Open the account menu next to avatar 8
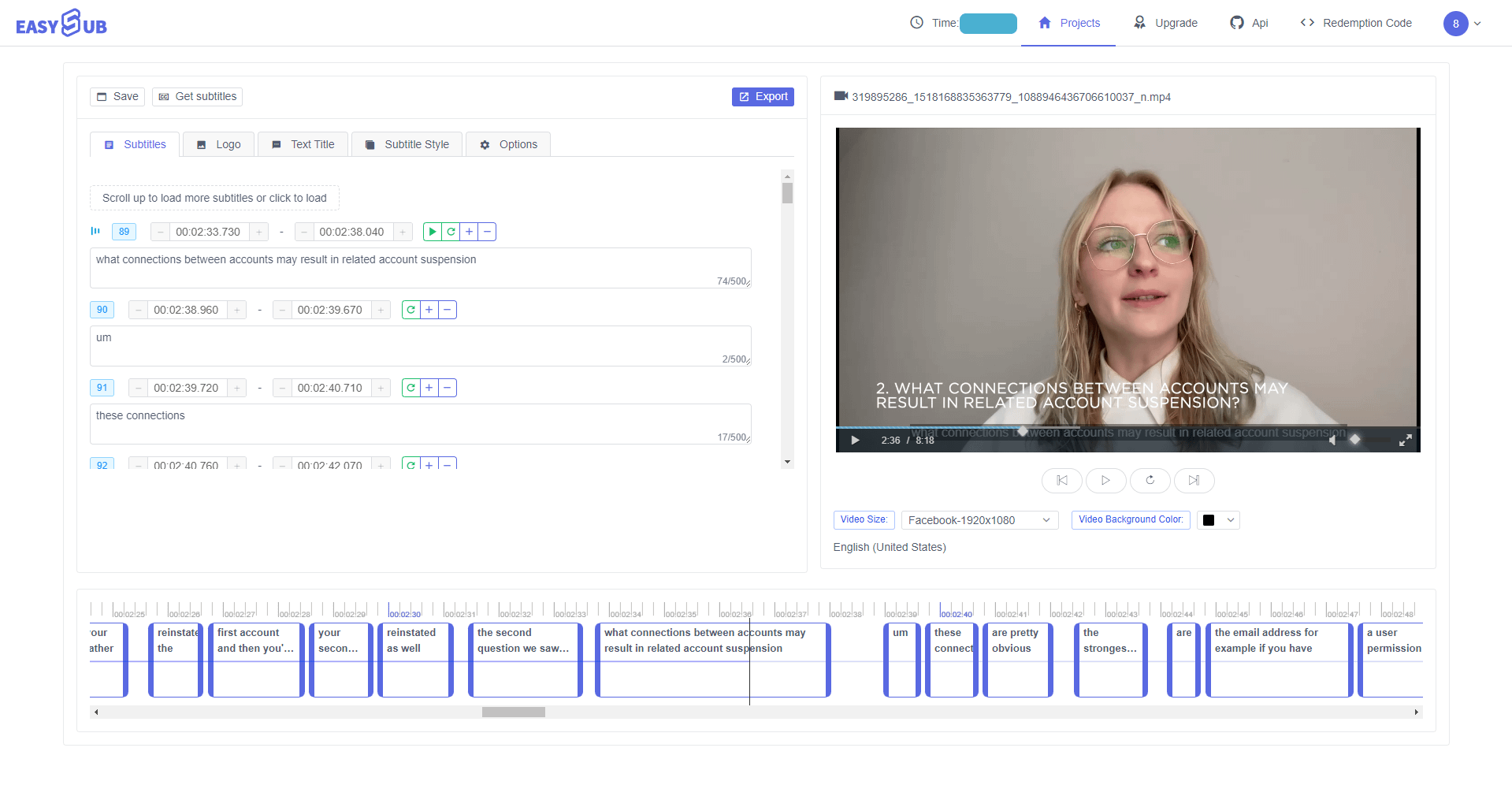The width and height of the screenshot is (1512, 811). pos(1477,24)
